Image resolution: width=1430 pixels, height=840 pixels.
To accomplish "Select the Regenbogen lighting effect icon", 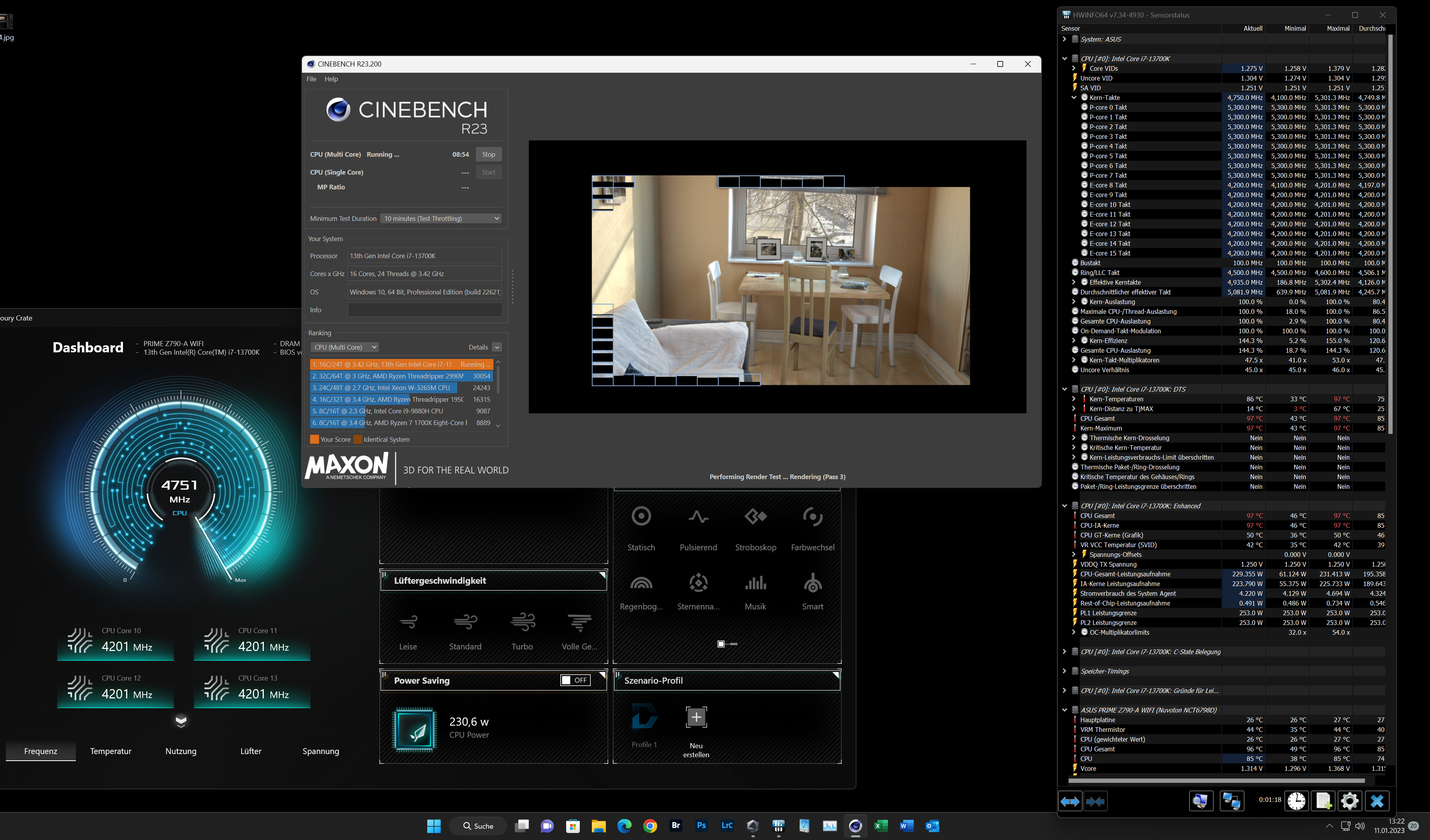I will tap(641, 583).
